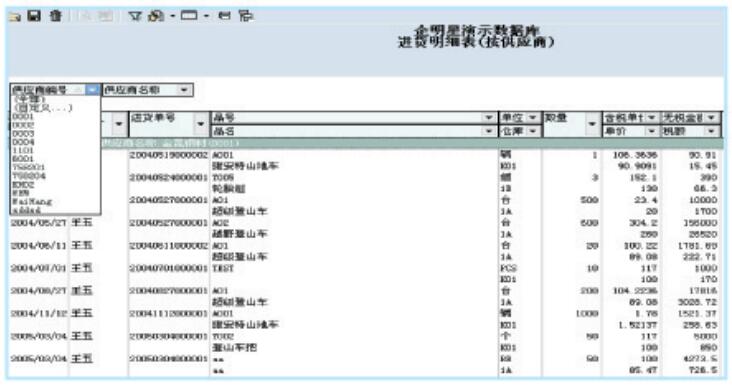The image size is (732, 385).
Task: Click the window layout toolbar icon
Action: point(189,16)
